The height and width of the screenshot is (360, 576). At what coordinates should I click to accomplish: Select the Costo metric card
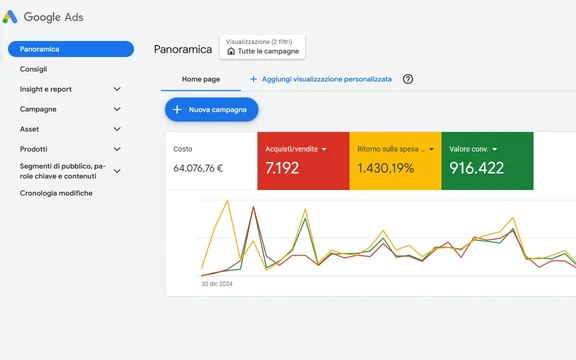[212, 161]
